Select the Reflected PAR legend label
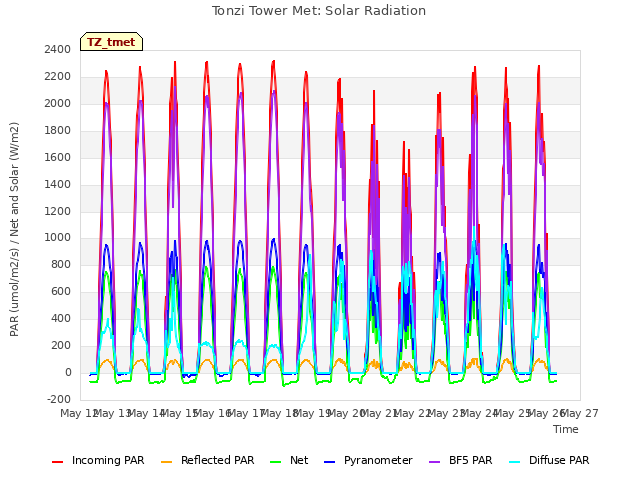 click(x=218, y=460)
